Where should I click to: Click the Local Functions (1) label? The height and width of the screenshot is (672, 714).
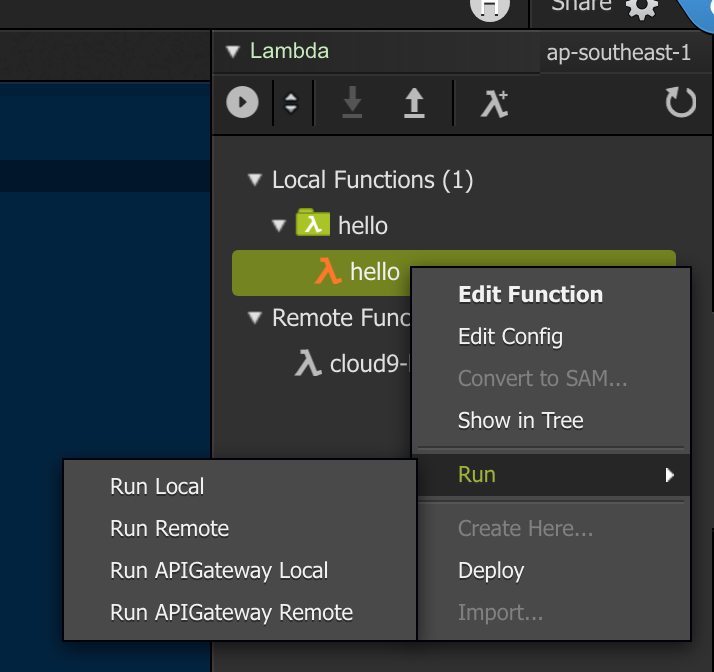pos(372,180)
